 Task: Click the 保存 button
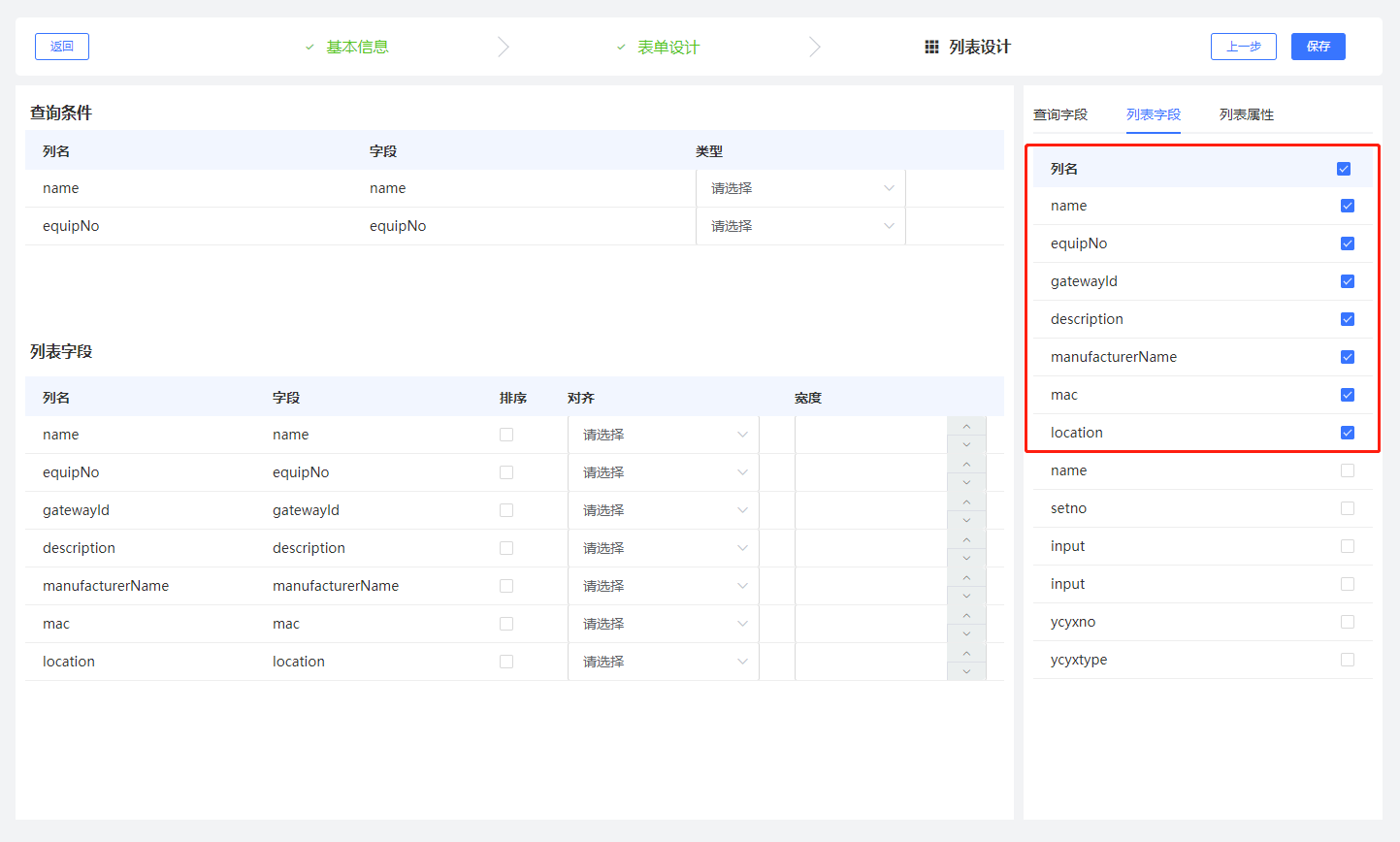coord(1318,47)
